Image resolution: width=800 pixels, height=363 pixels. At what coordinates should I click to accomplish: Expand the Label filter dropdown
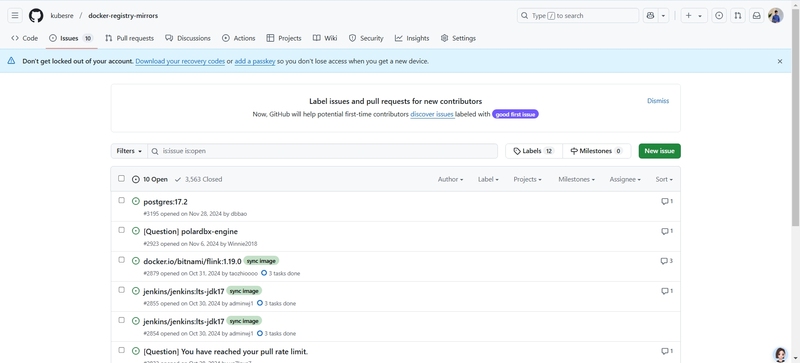(488, 180)
